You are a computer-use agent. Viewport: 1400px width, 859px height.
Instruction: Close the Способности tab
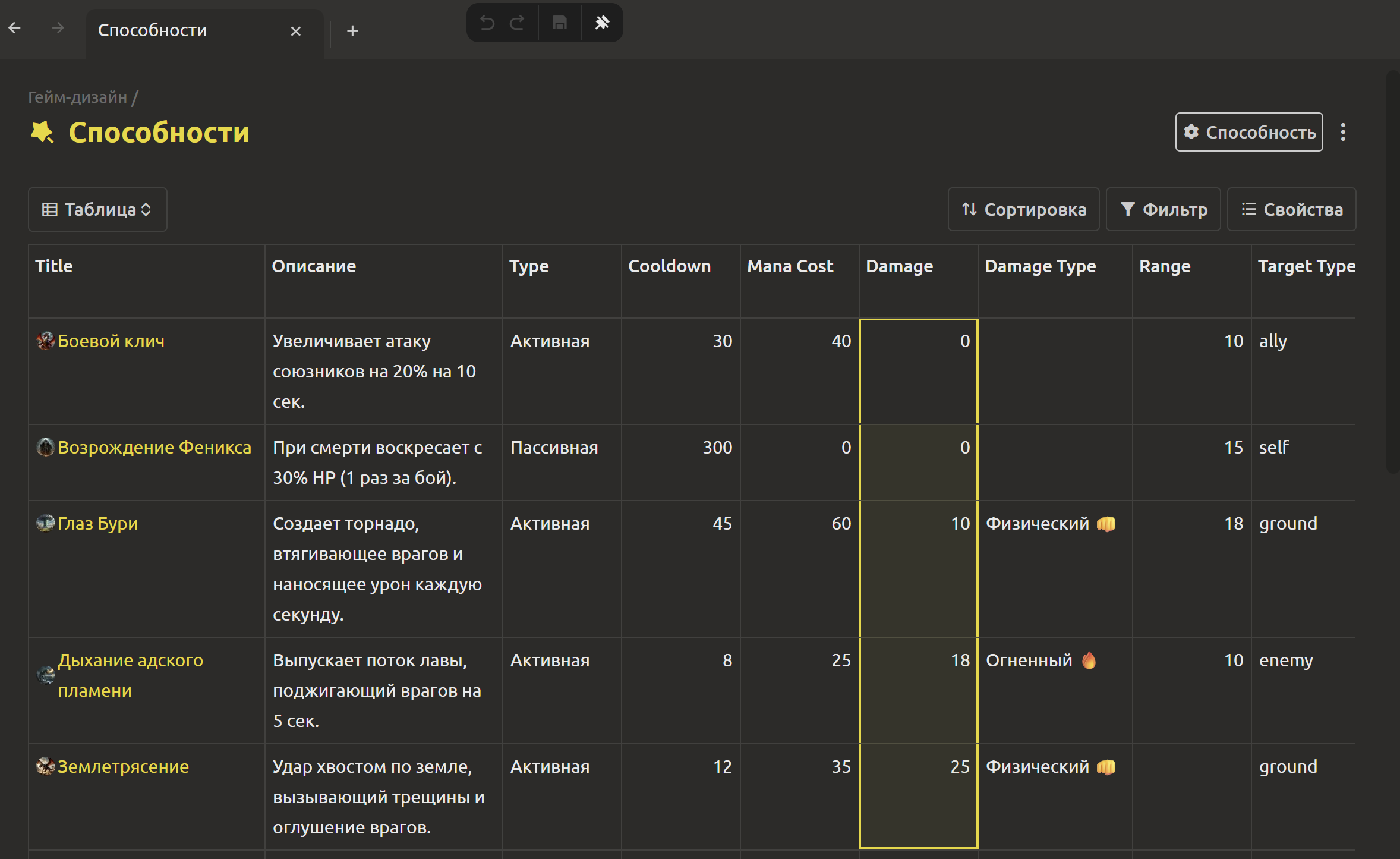click(x=295, y=31)
